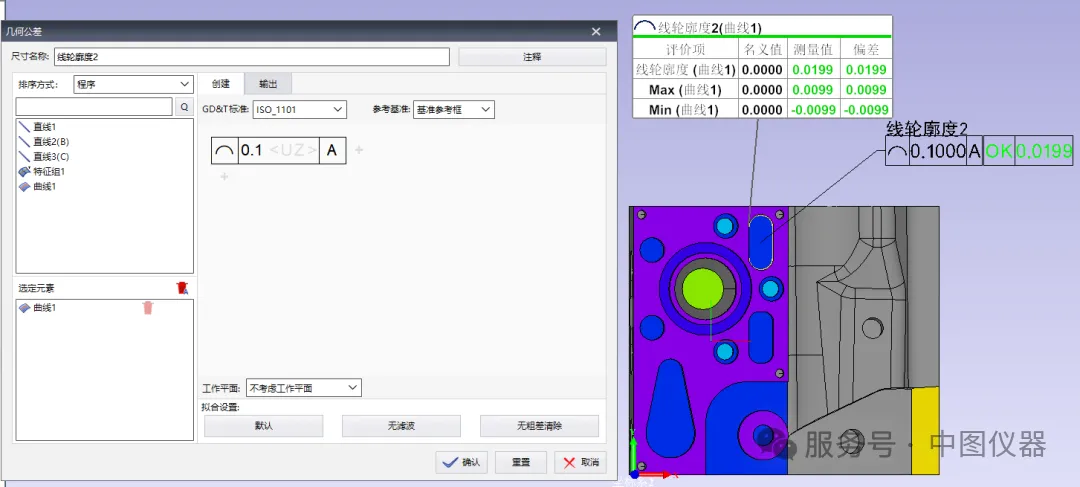Pick 曲线1 from the upper element list
This screenshot has width=1080, height=487.
coord(44,187)
